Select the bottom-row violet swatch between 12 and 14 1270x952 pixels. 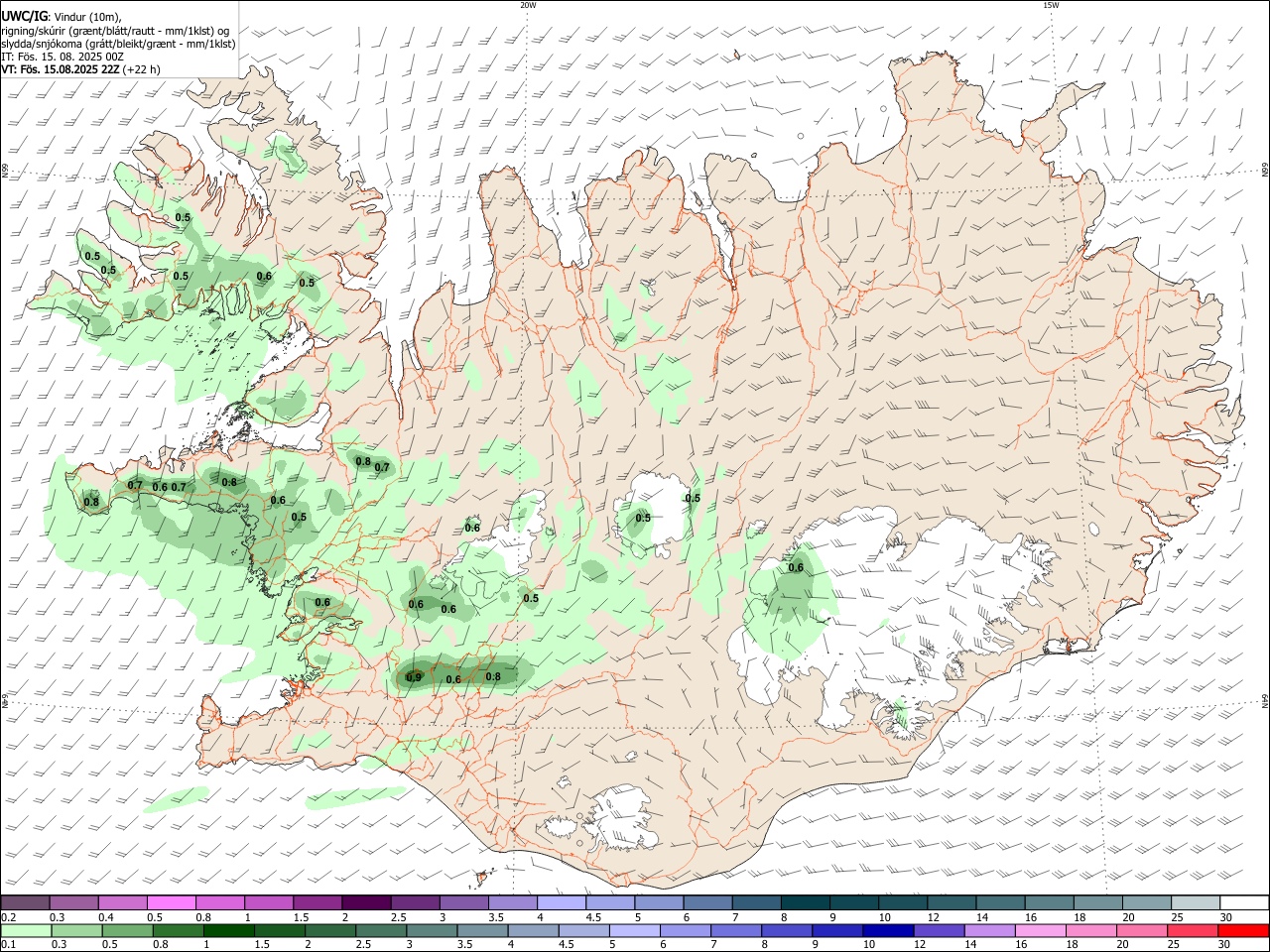tap(939, 931)
